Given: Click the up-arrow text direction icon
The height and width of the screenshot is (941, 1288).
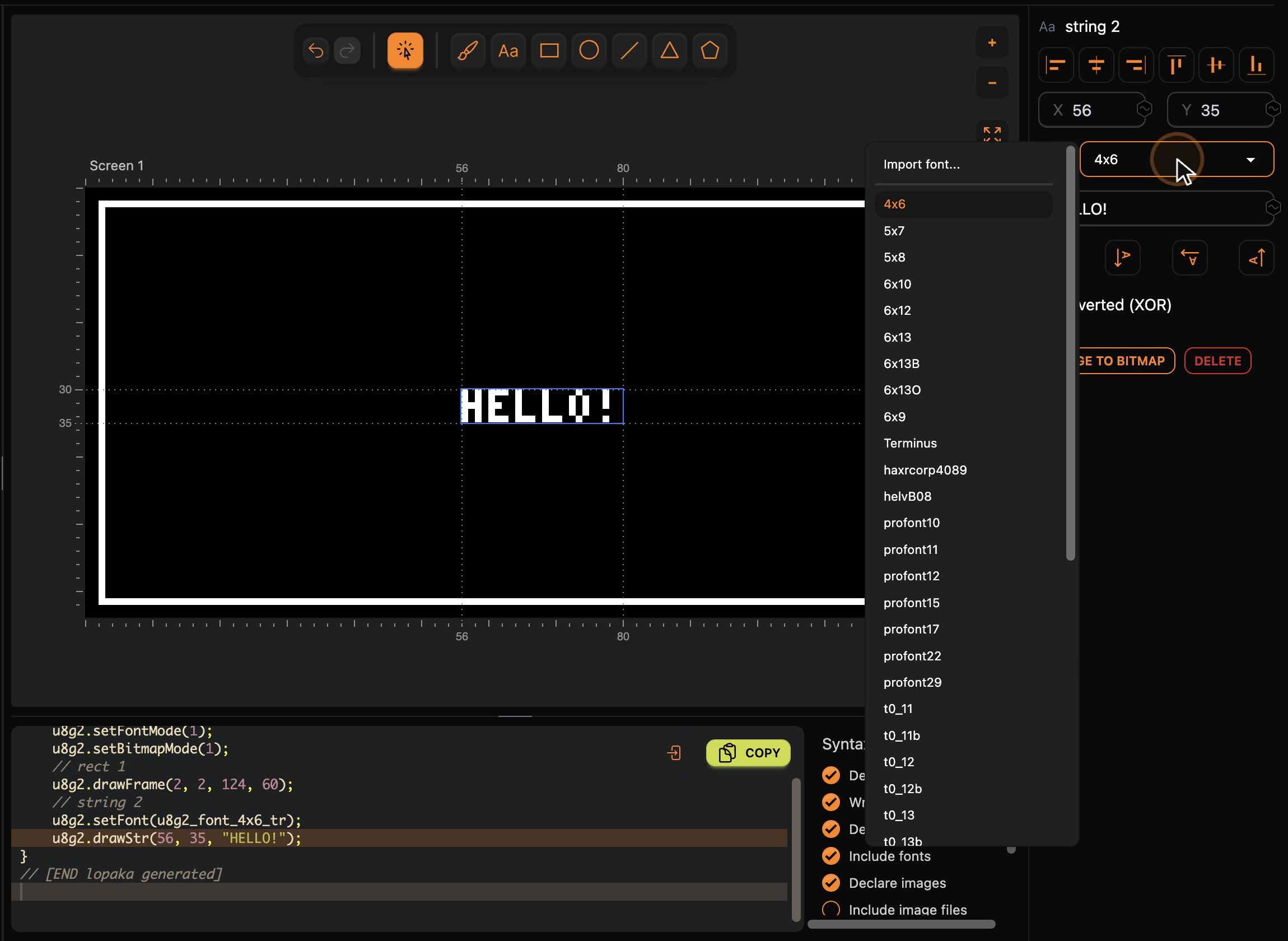Looking at the screenshot, I should click(1257, 258).
